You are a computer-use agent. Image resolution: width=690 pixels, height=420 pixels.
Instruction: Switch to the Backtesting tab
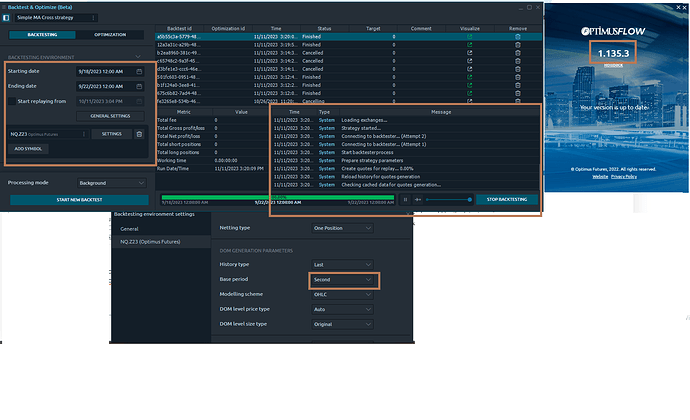pyautogui.click(x=42, y=35)
